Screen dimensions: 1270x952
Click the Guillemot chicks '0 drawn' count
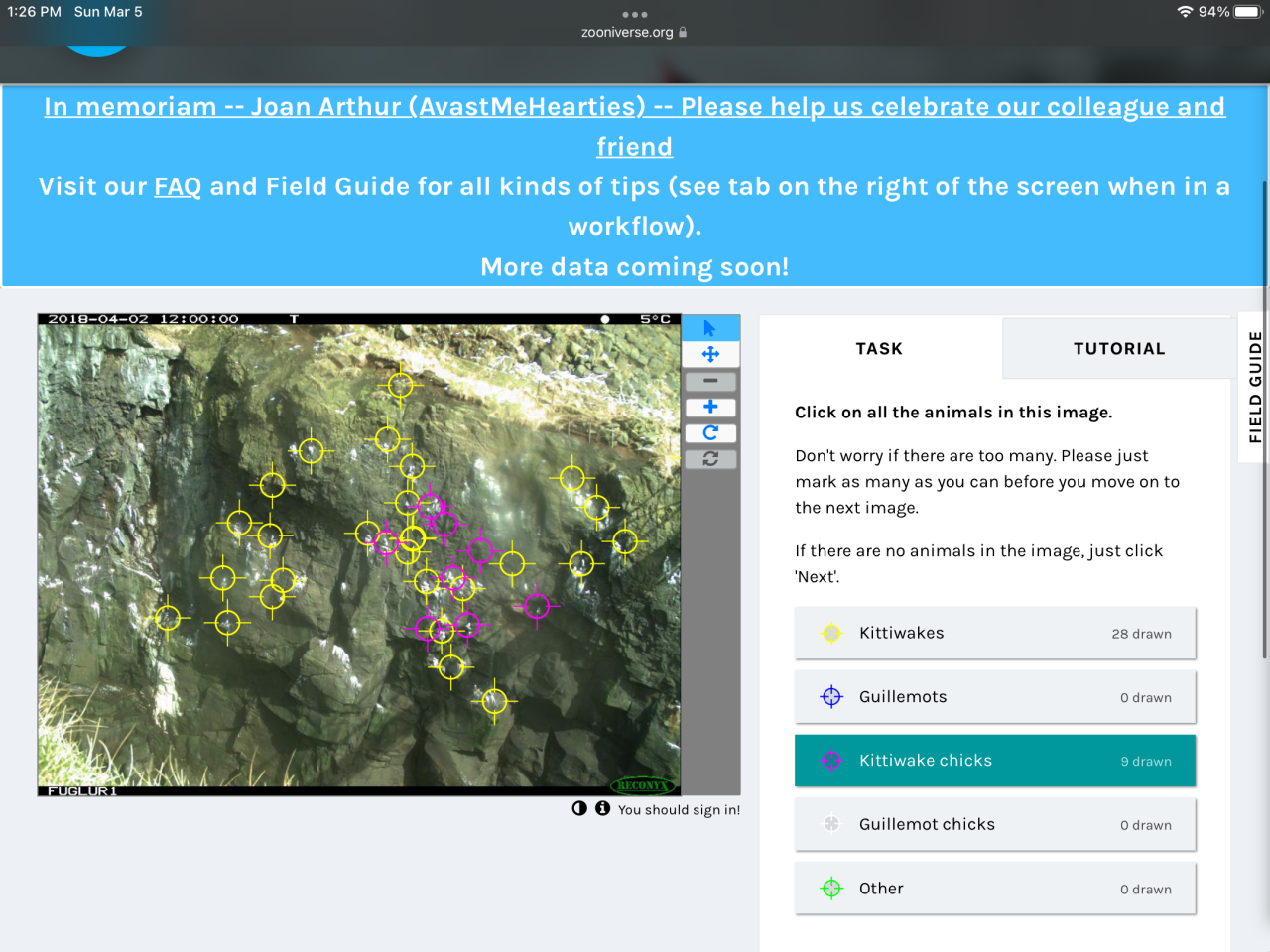pyautogui.click(x=1146, y=825)
